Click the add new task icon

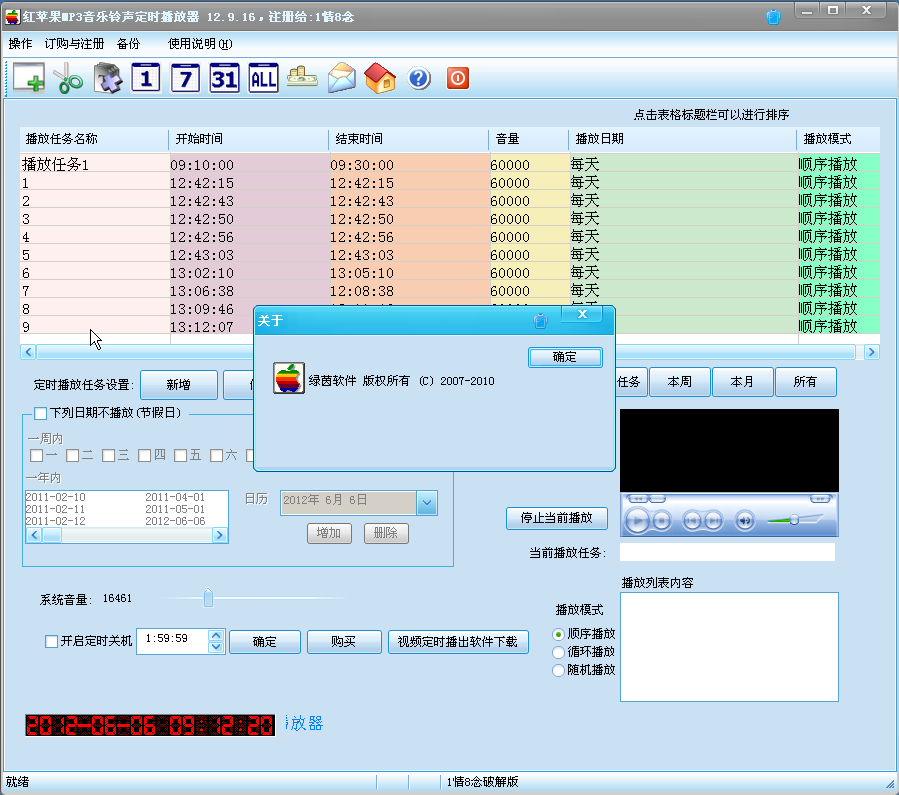click(28, 77)
